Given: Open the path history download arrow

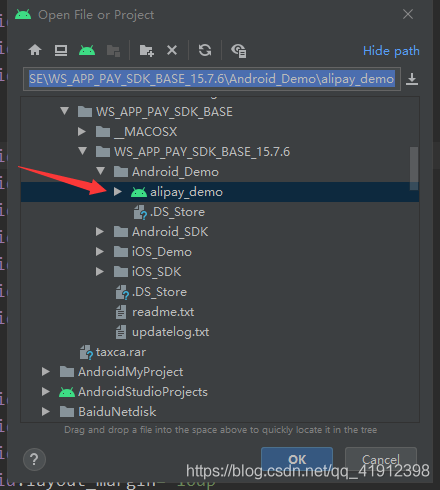Looking at the screenshot, I should pos(412,79).
